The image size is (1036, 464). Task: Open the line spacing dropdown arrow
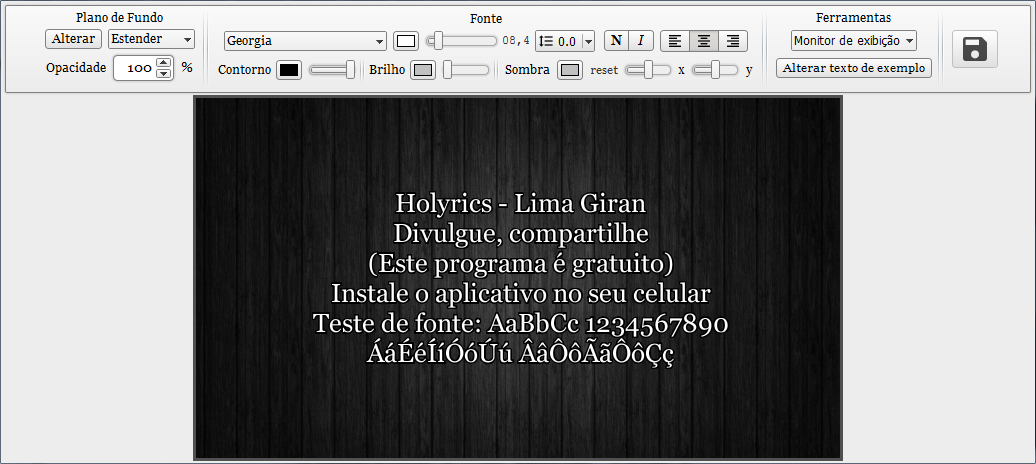point(588,41)
